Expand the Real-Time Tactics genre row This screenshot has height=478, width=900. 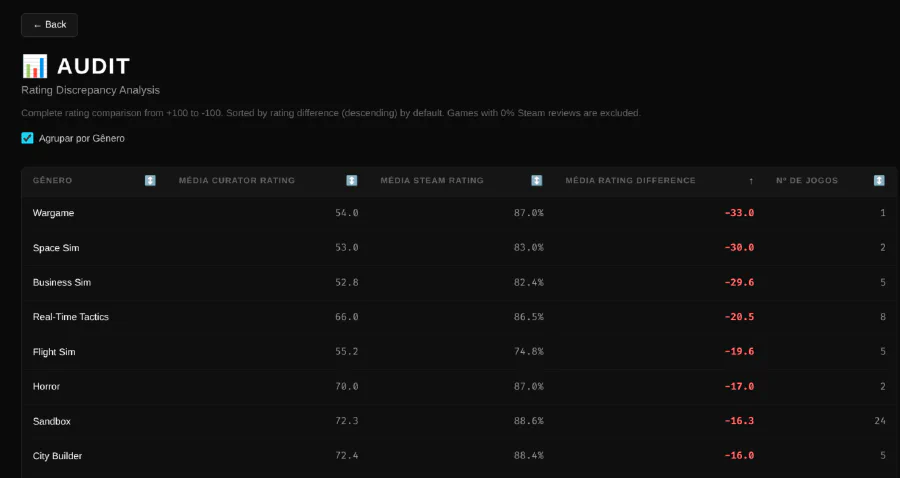71,317
